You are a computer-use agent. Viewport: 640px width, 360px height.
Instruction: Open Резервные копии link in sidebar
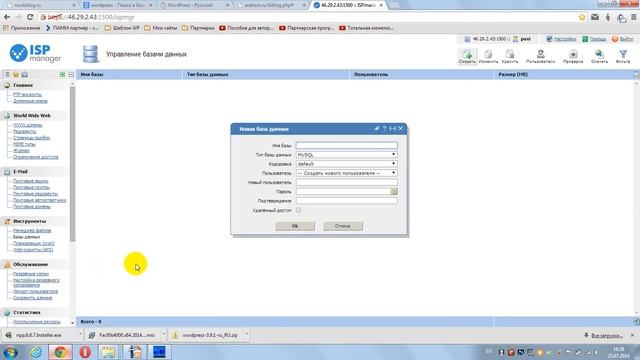tap(31, 274)
